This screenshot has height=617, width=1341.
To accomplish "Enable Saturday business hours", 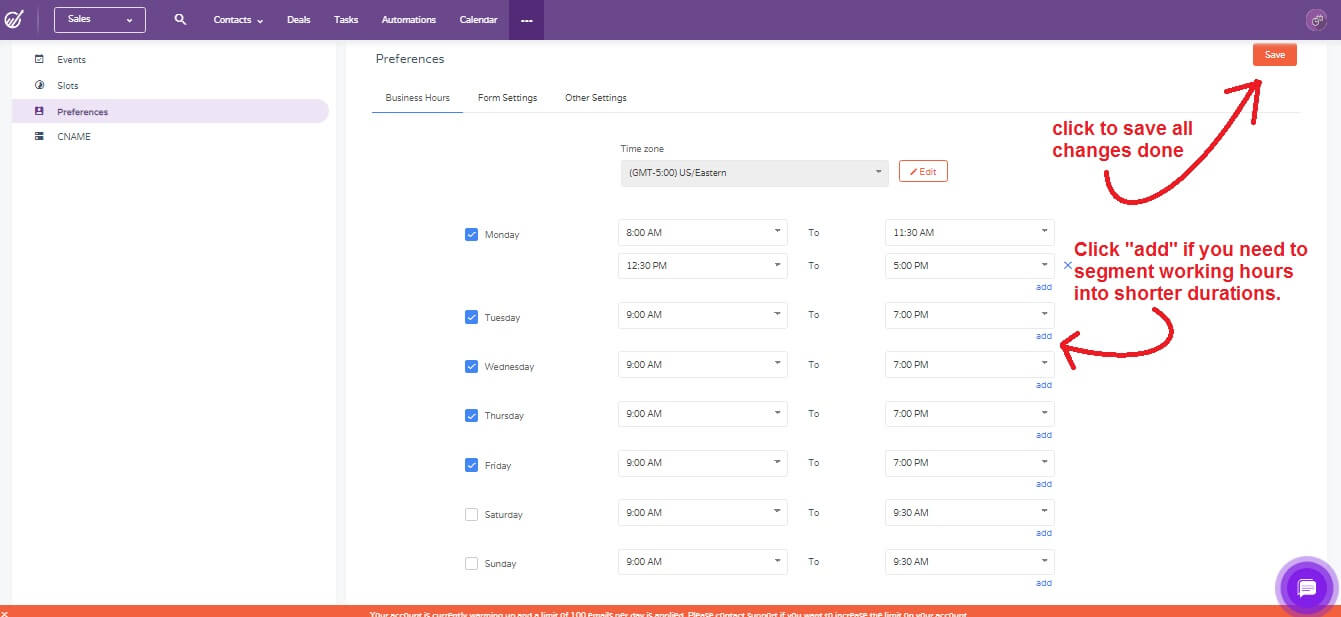I will (471, 513).
